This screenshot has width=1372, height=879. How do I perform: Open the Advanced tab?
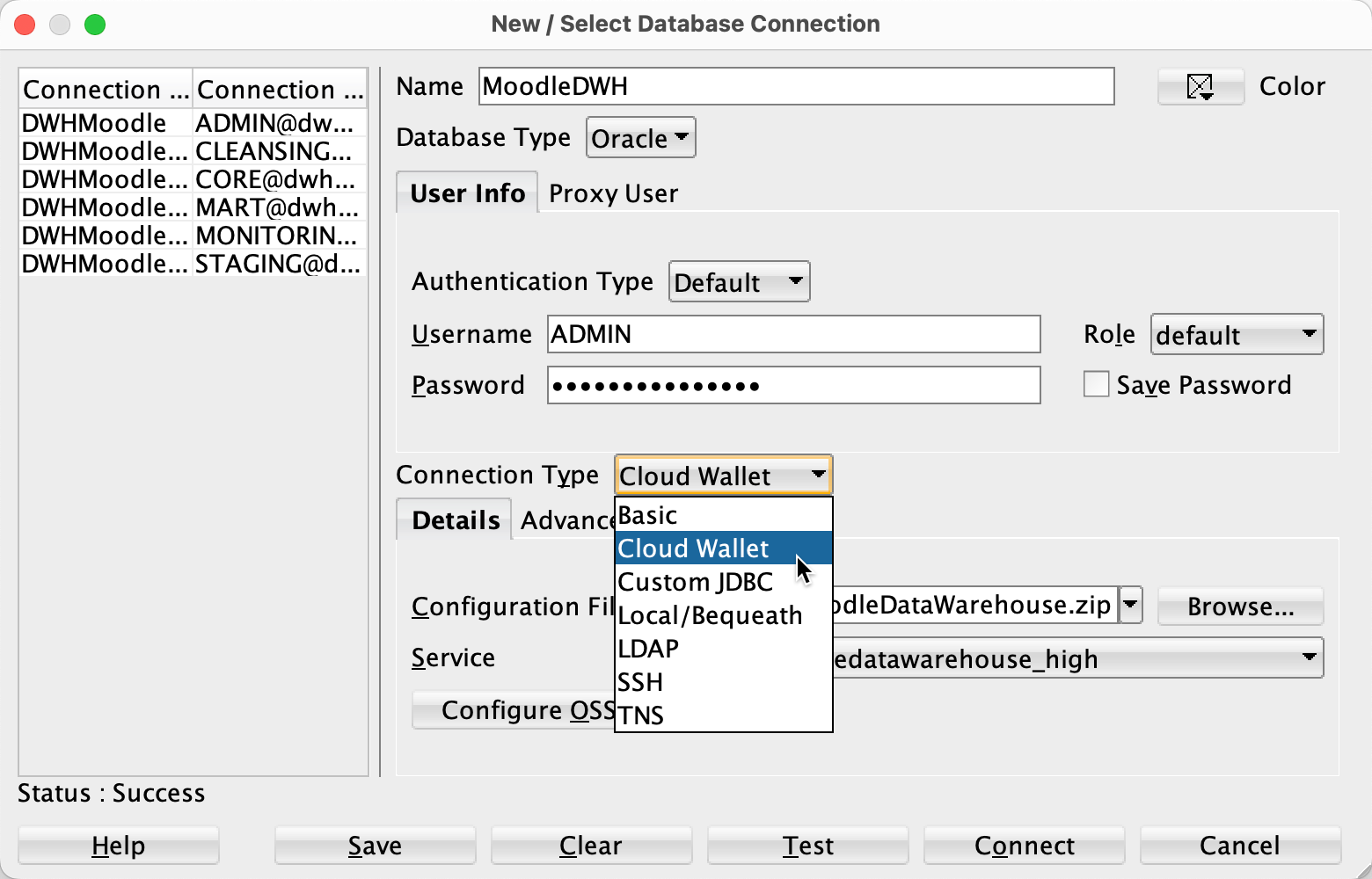pyautogui.click(x=567, y=520)
